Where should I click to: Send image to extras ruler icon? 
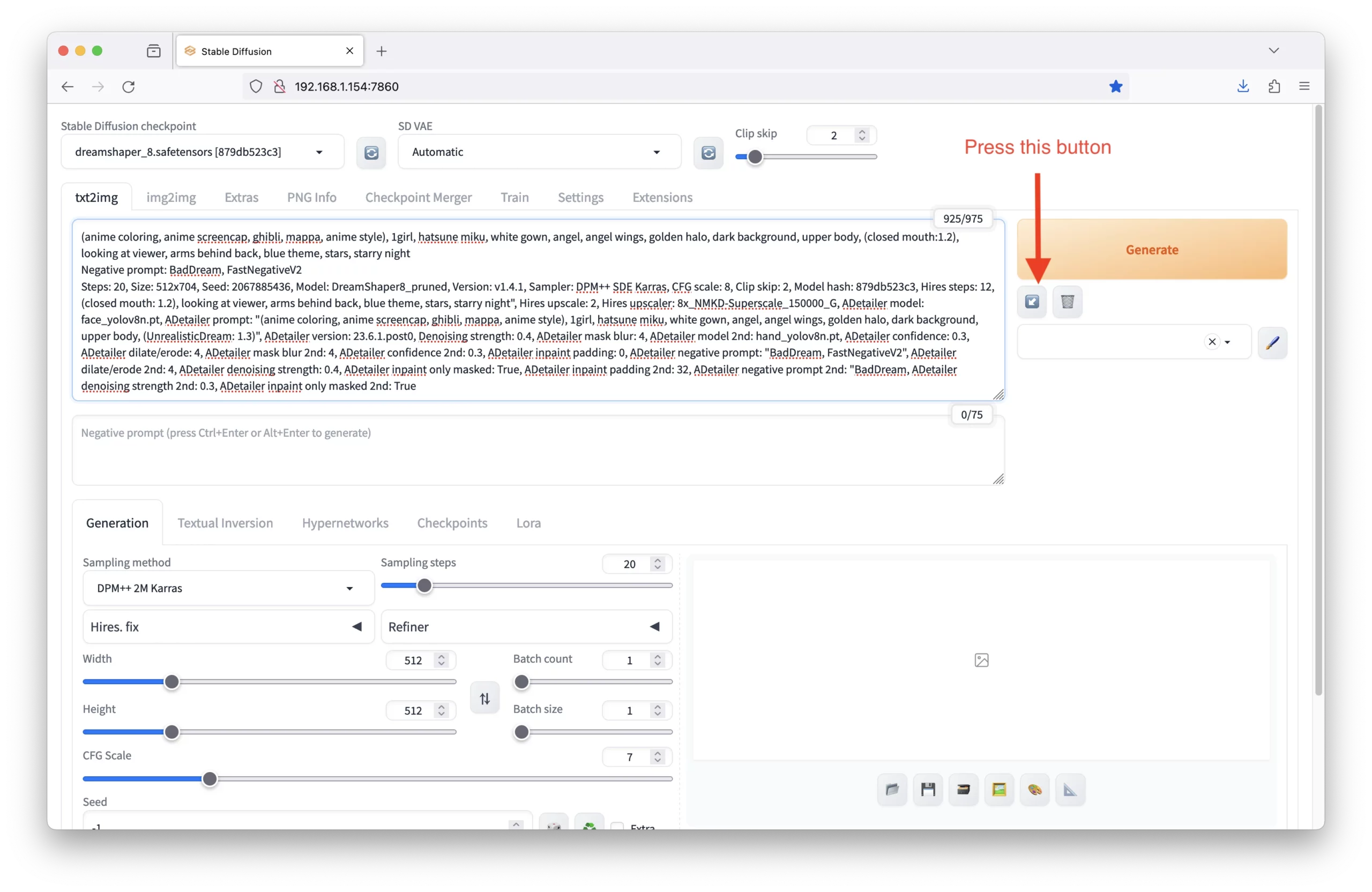[1070, 790]
